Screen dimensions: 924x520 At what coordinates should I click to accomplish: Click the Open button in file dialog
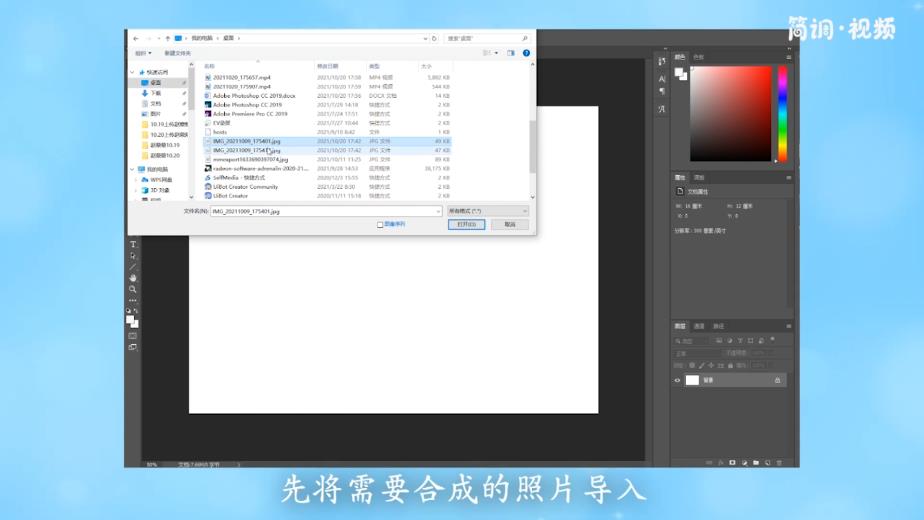click(466, 225)
